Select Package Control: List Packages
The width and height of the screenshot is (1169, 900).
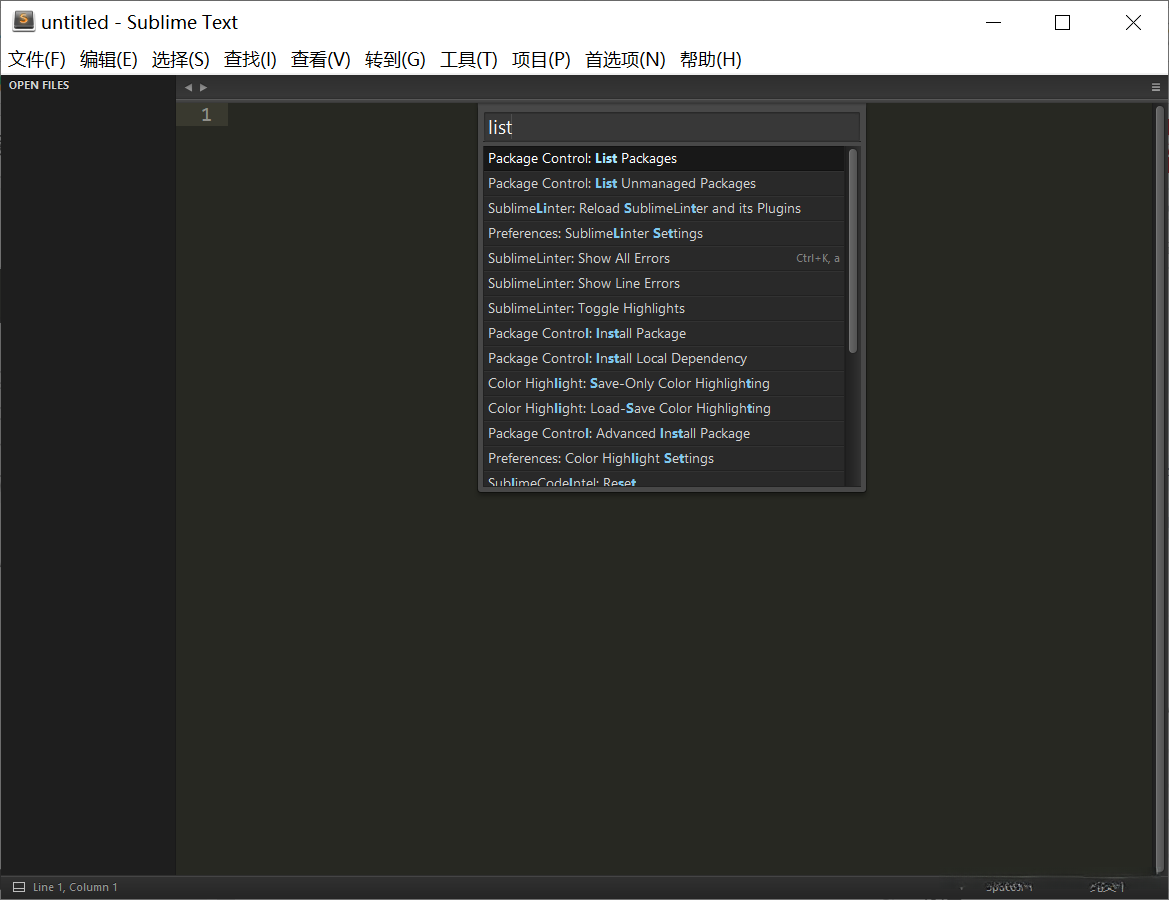pyautogui.click(x=664, y=158)
